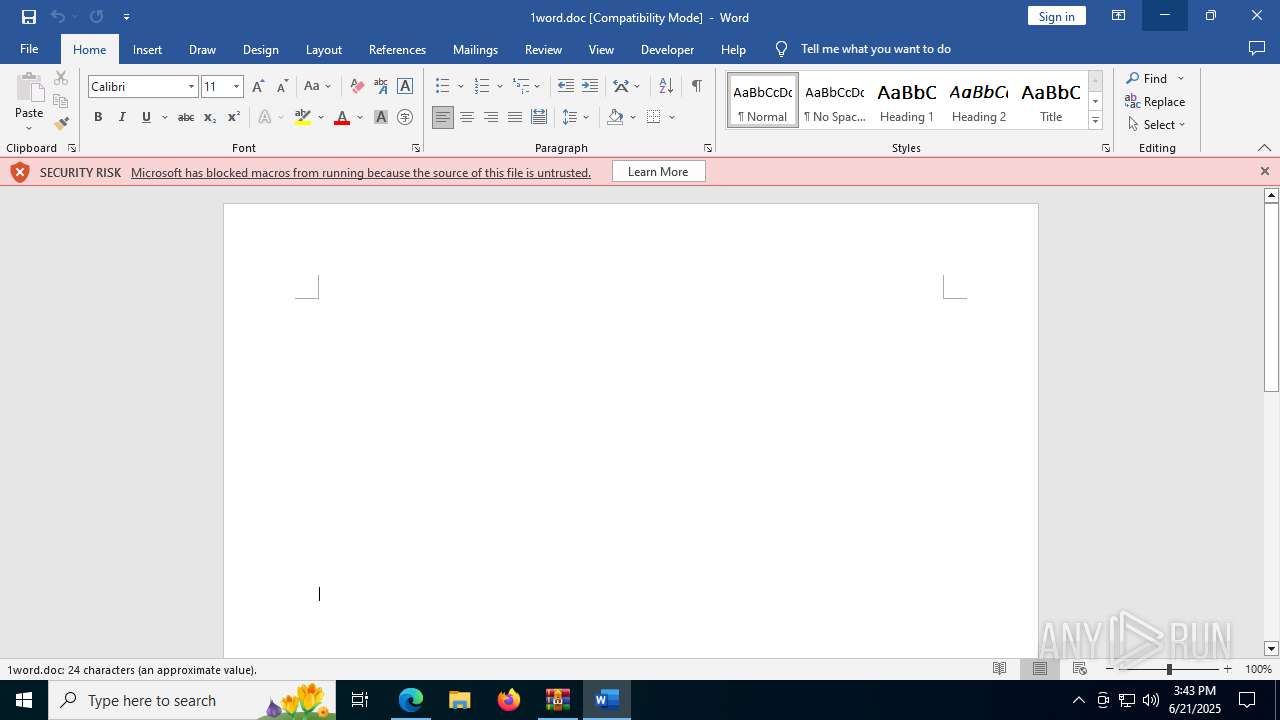Toggle Italic formatting

click(122, 117)
